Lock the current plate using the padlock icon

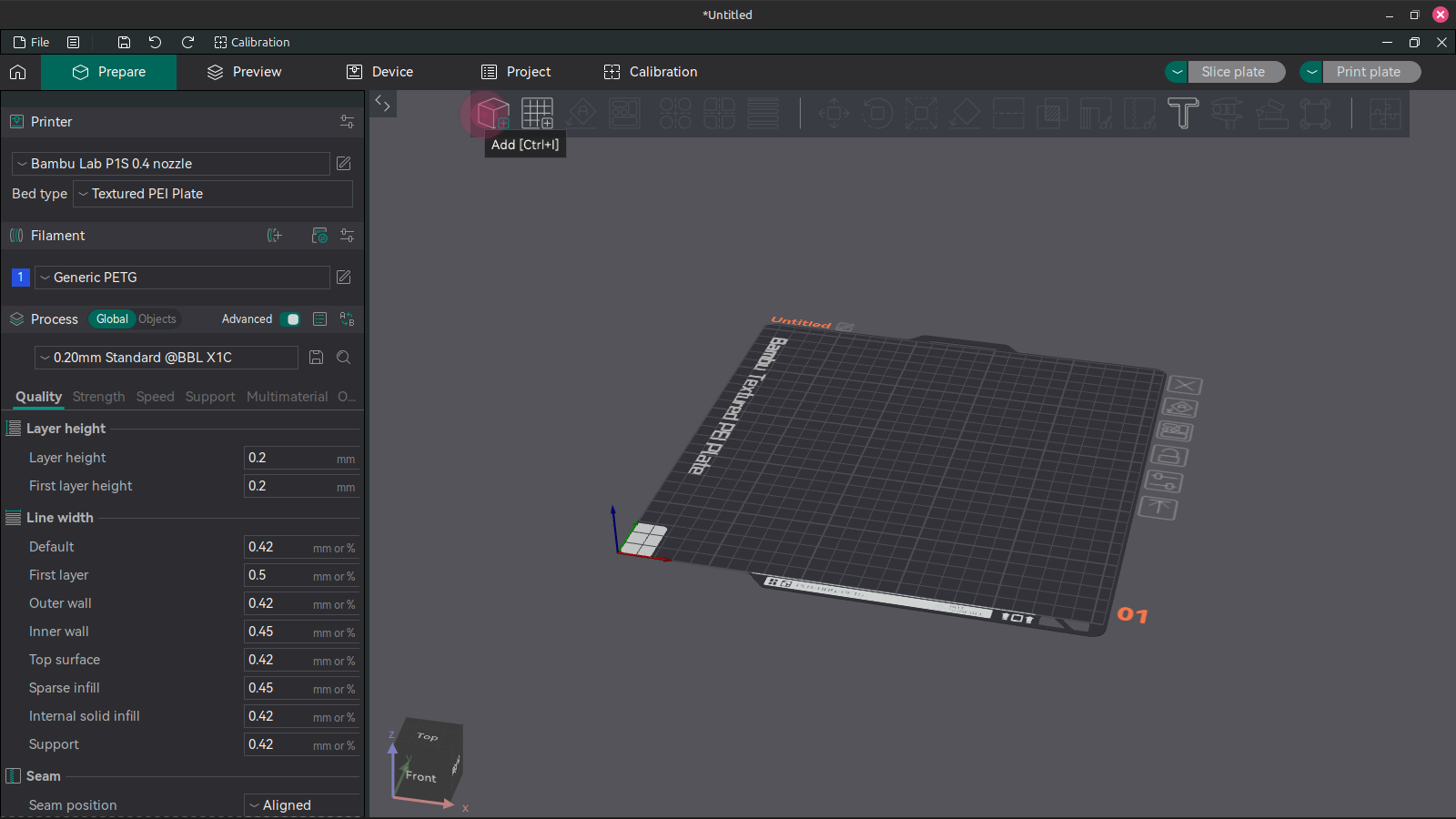(x=1169, y=457)
